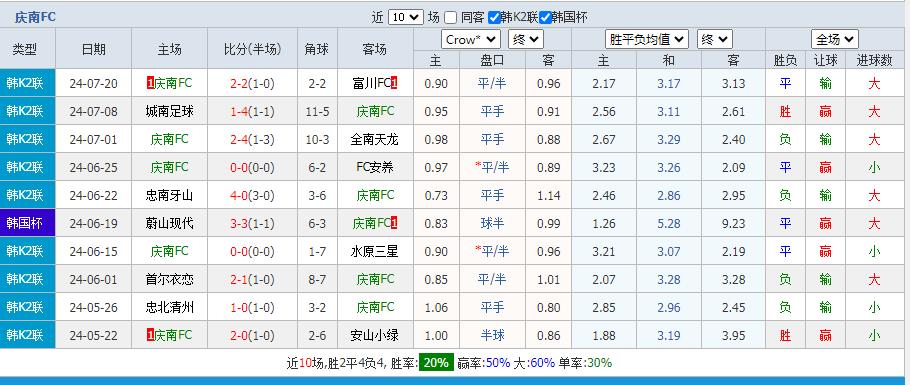
Task: Click the away odds 1.14 on 24-06-22
Action: 548,195
